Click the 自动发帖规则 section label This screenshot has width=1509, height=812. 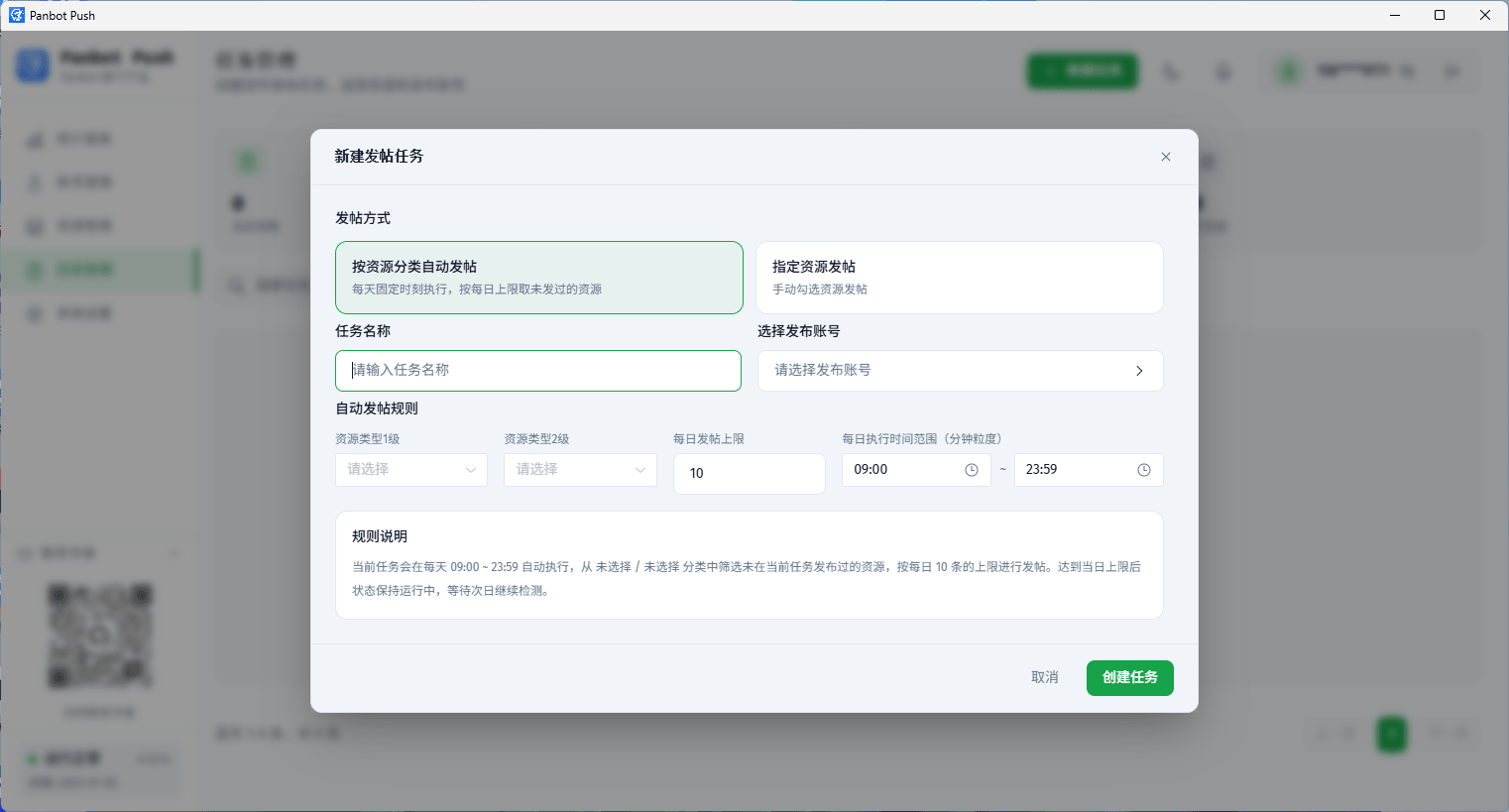[x=377, y=408]
